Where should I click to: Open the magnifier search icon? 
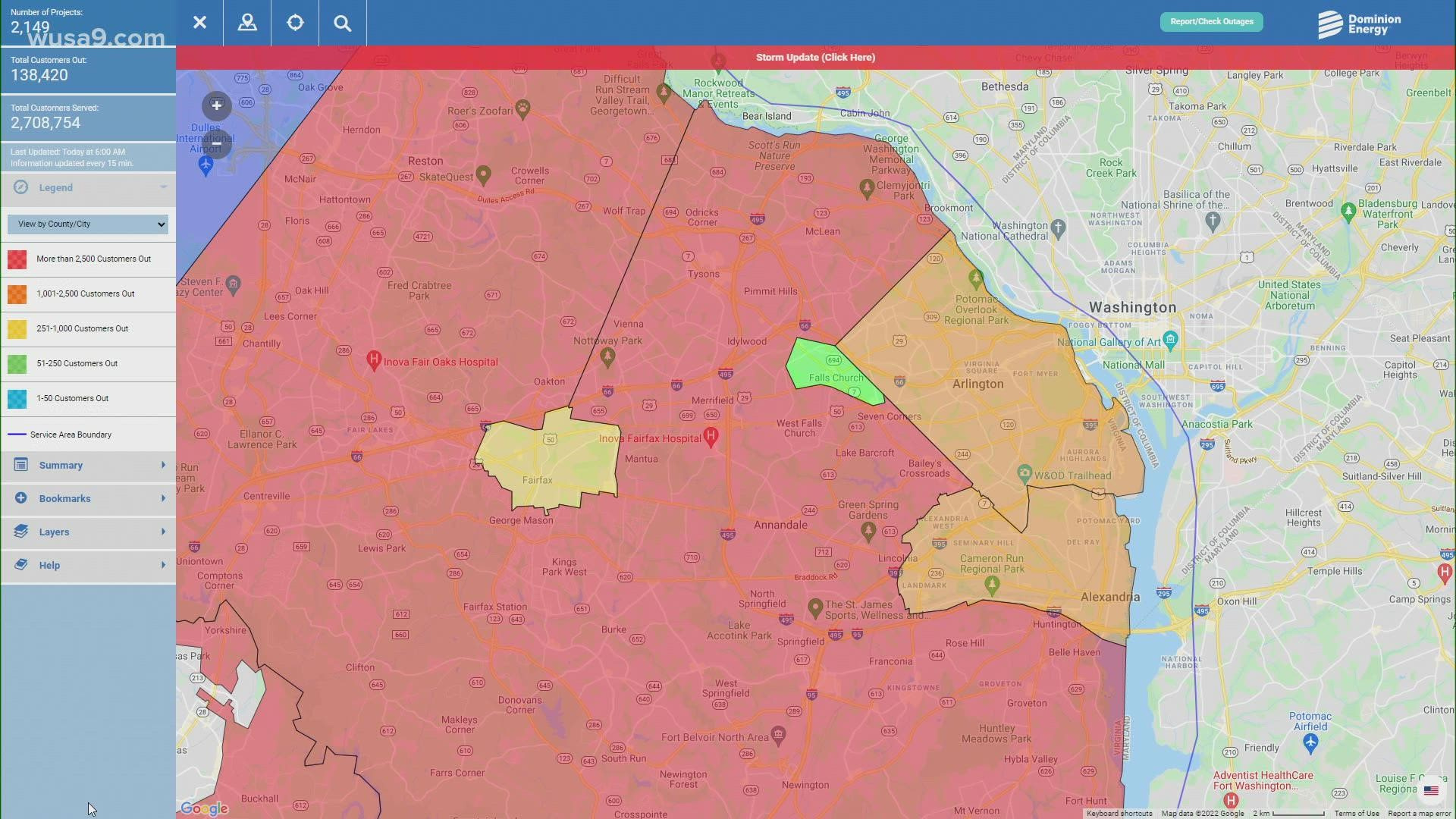[343, 23]
